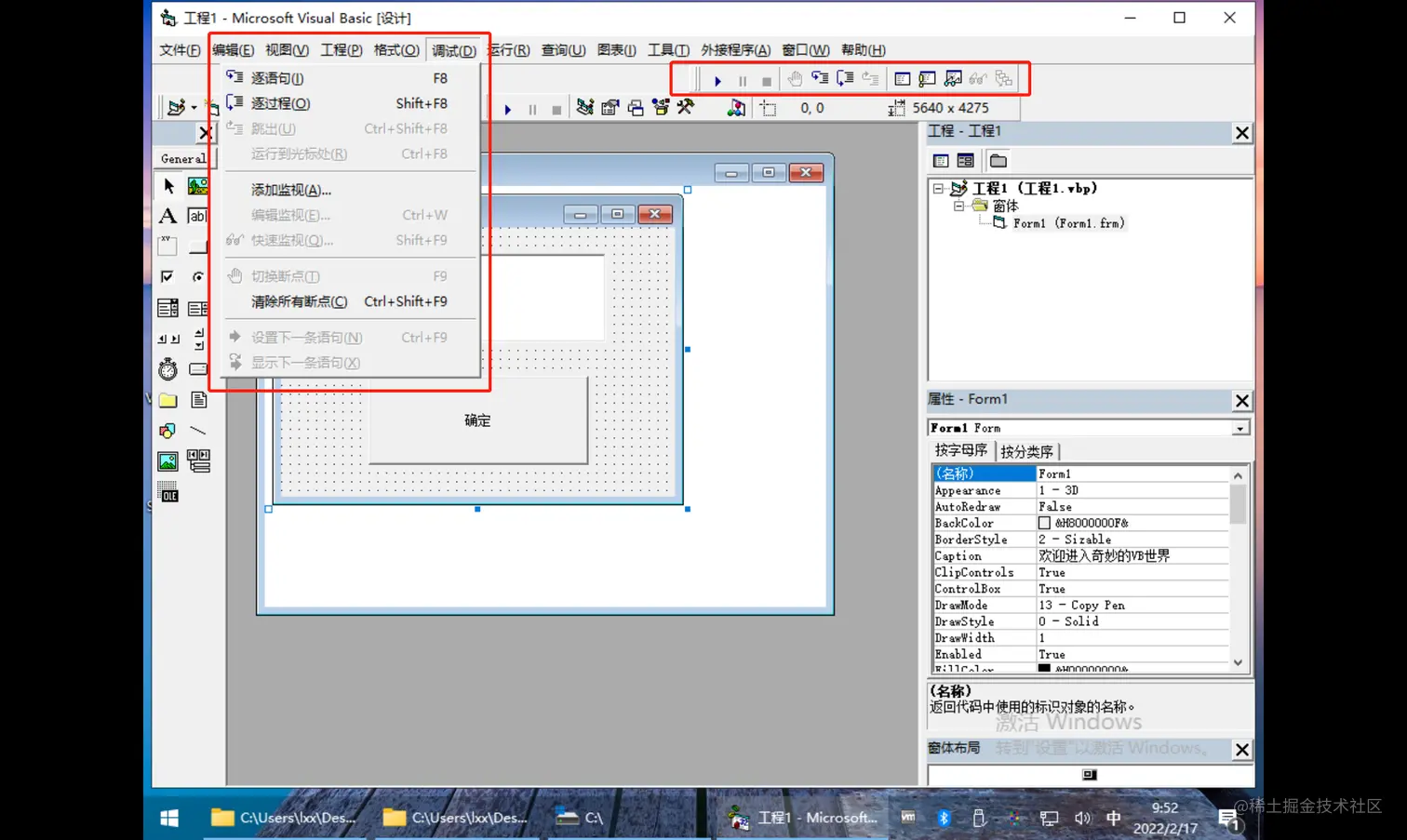Select the OLE control in the toolbox
Screen dimensions: 1407x840
click(x=168, y=492)
